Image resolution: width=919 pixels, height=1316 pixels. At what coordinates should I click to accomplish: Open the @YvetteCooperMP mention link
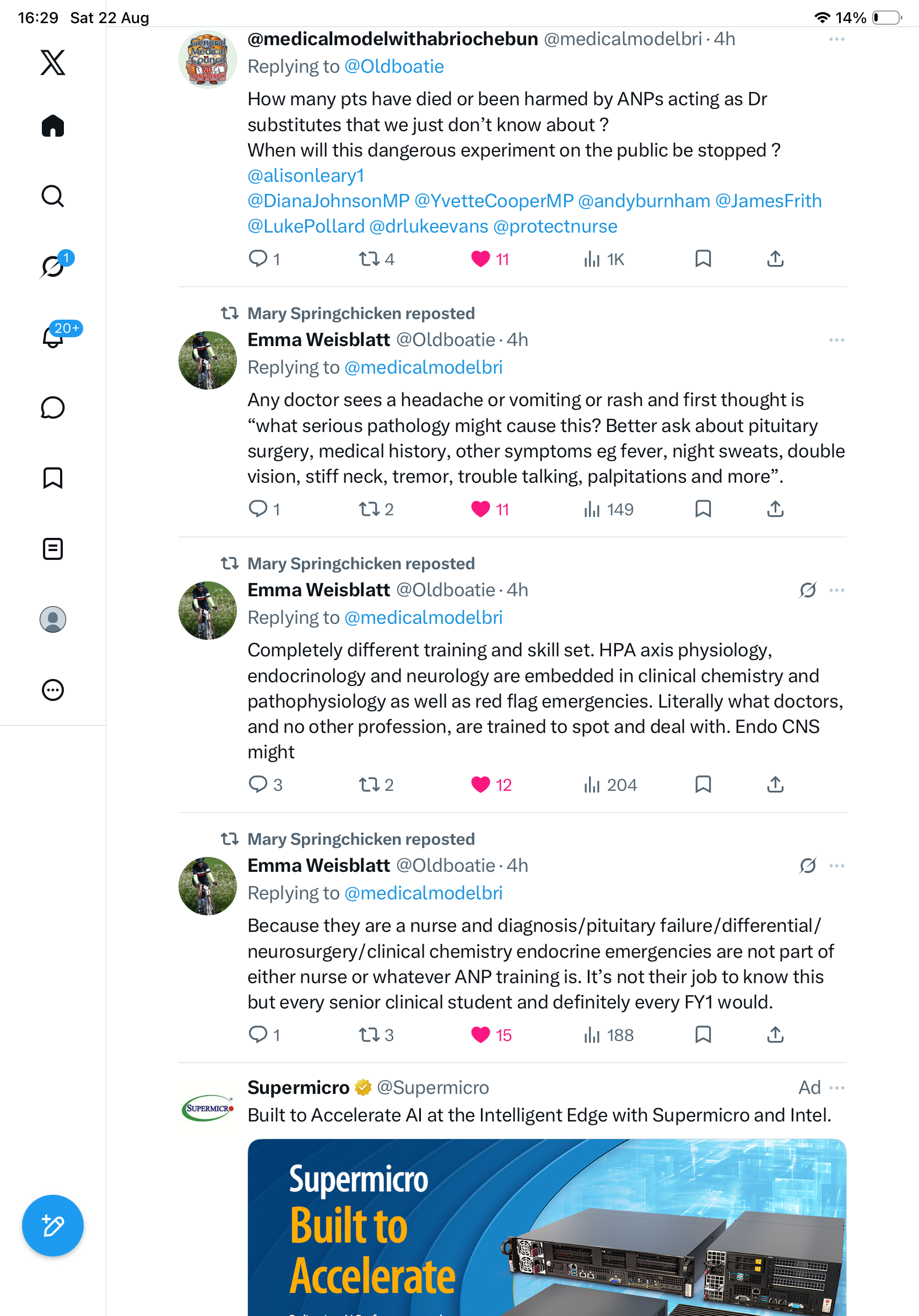click(x=493, y=201)
